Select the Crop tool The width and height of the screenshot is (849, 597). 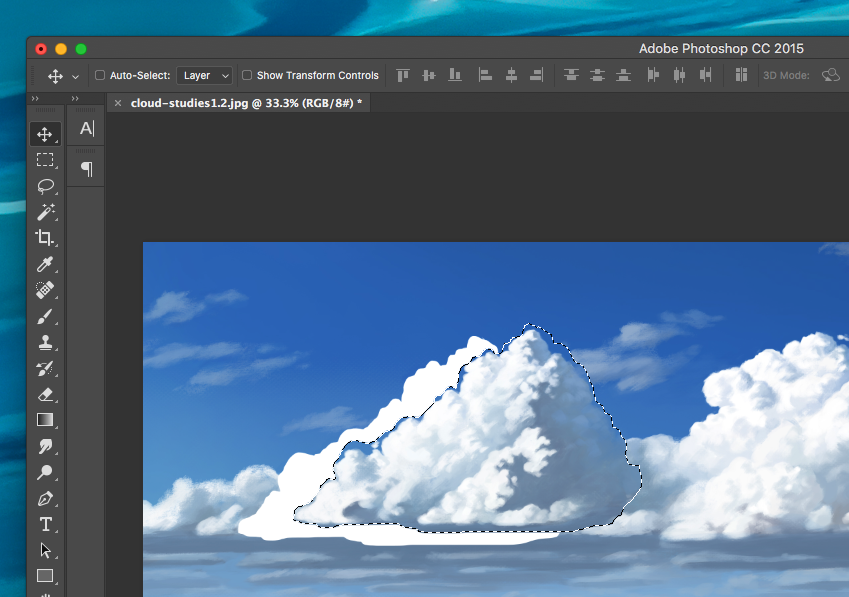coord(45,238)
